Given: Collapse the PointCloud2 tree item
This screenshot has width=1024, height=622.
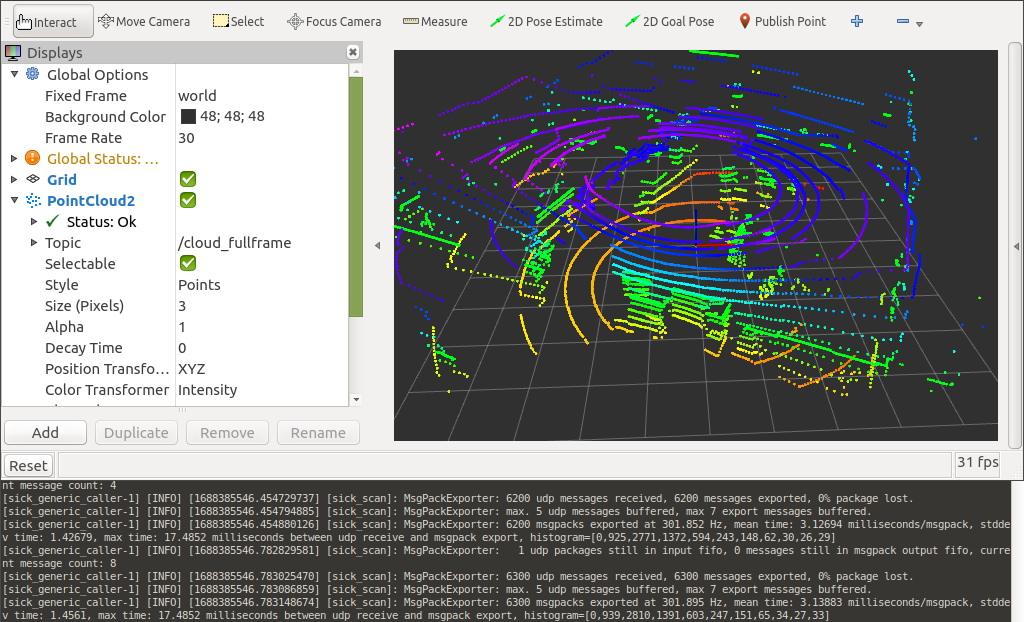Looking at the screenshot, I should pos(14,200).
